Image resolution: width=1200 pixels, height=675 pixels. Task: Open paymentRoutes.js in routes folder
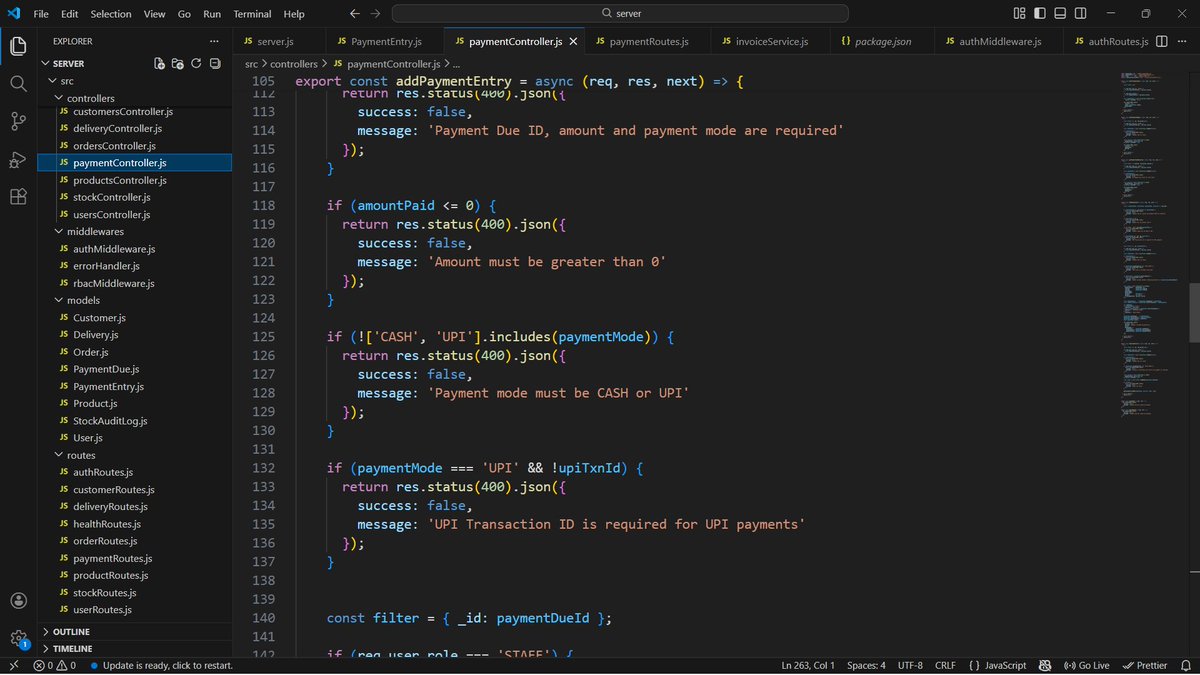pos(112,558)
